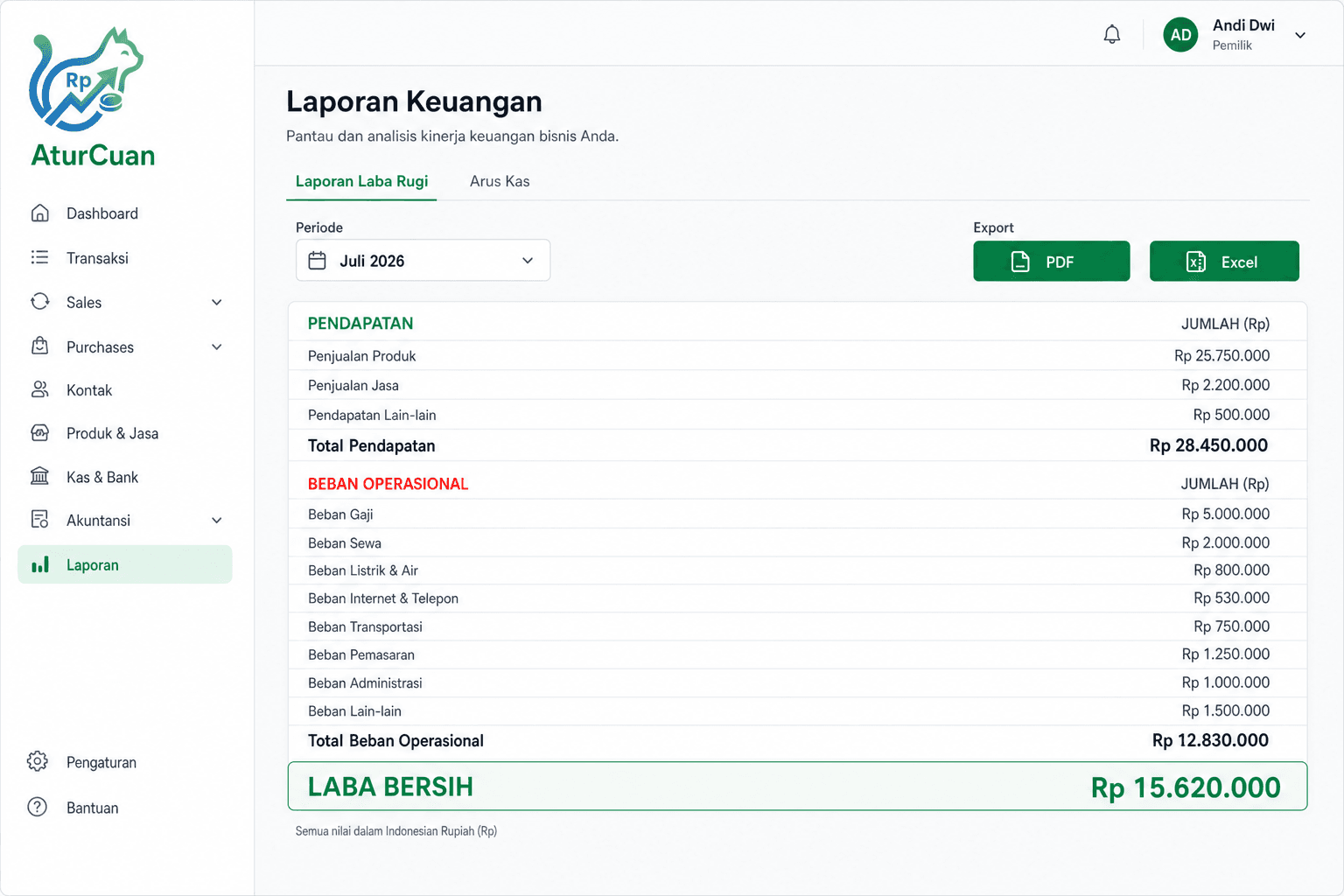The height and width of the screenshot is (896, 1344).
Task: Click the PENDAPATAN section header
Action: click(x=360, y=323)
